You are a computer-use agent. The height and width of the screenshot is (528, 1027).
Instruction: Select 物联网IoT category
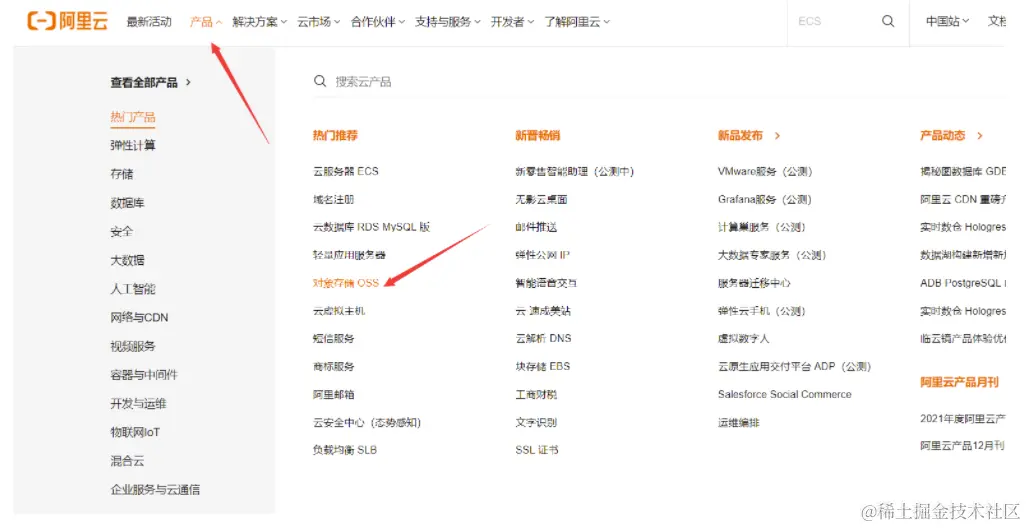coord(135,432)
